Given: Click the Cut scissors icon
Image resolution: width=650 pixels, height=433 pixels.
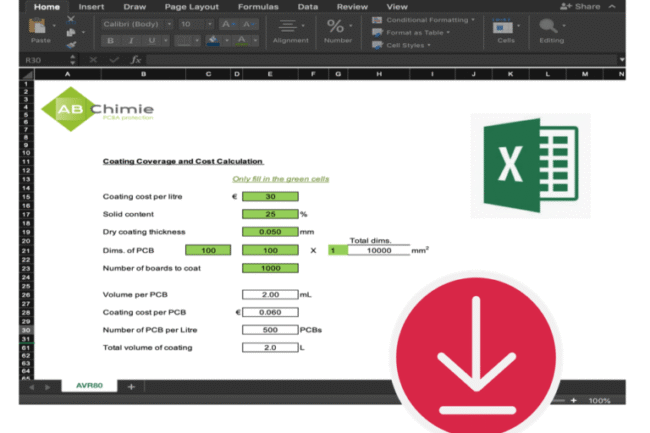Looking at the screenshot, I should (x=70, y=20).
